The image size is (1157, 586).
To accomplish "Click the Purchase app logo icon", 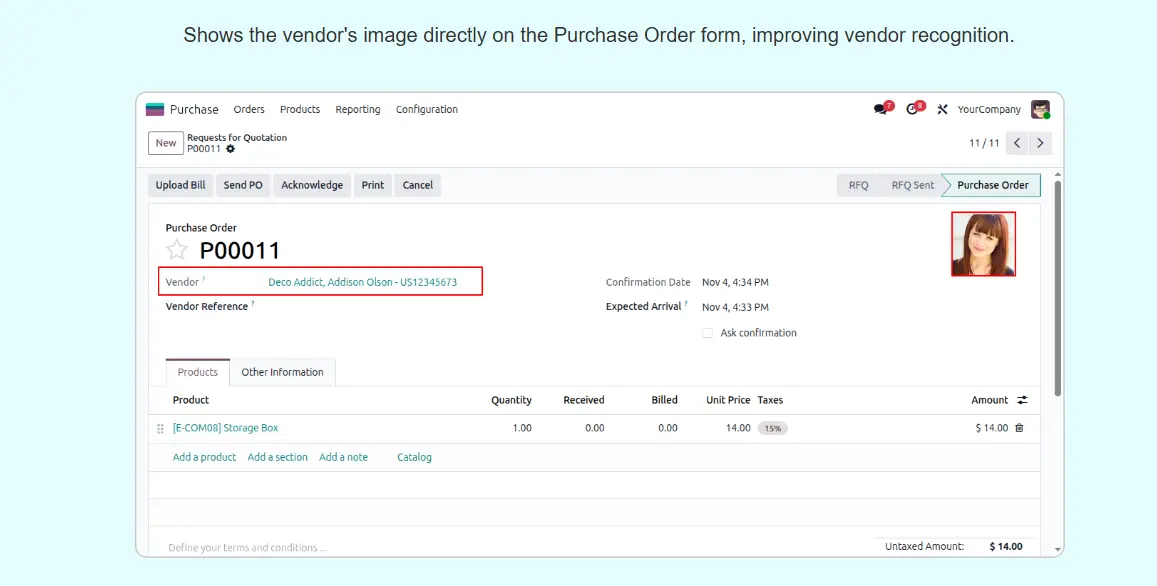I will point(155,109).
